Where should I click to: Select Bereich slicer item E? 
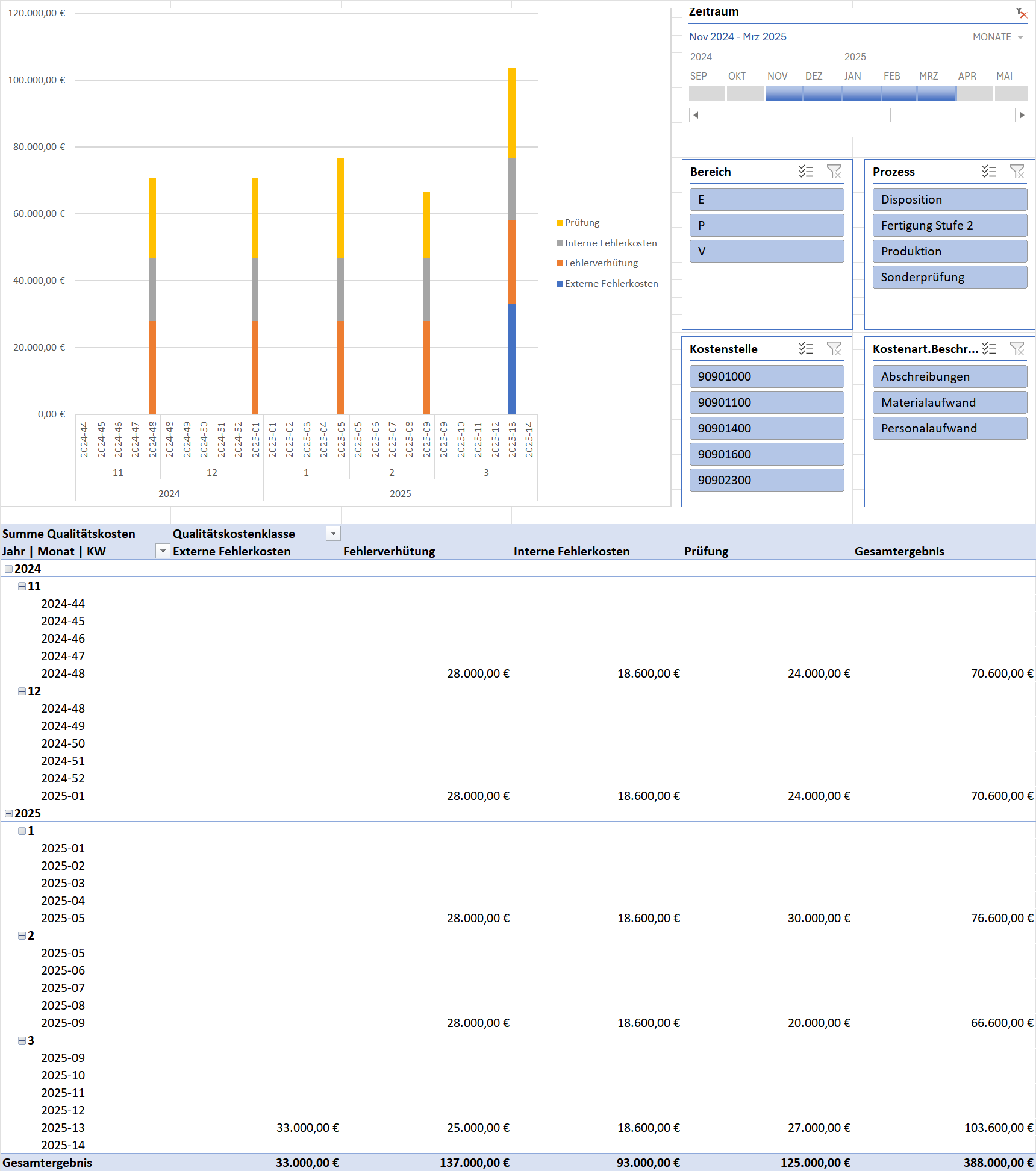coord(767,199)
